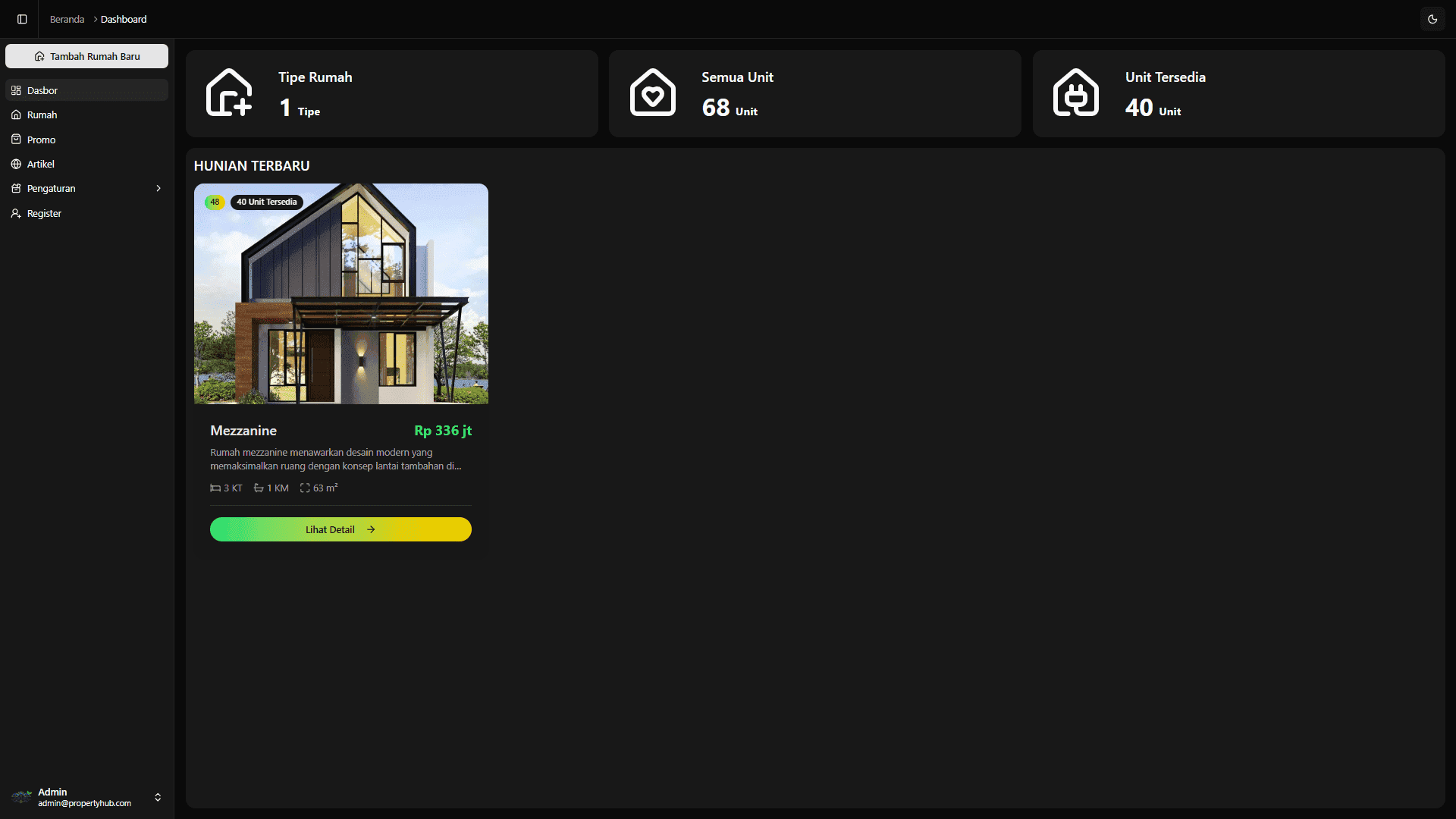Click the Rp 336 jt price

[x=443, y=430]
